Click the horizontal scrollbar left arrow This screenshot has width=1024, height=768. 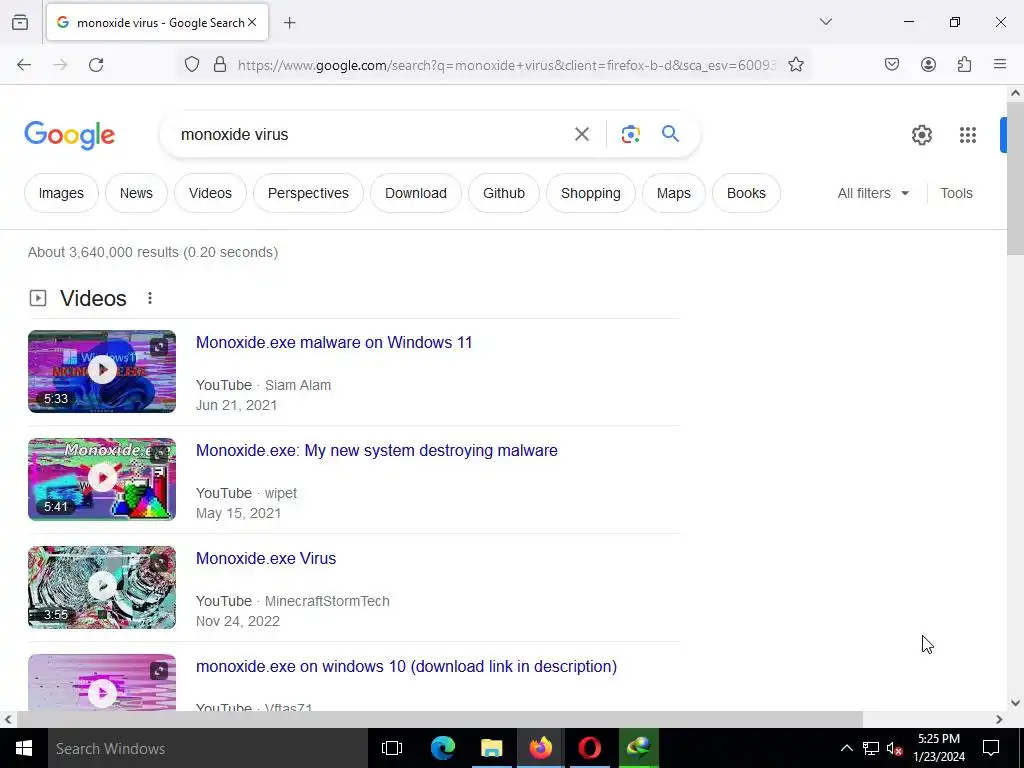pyautogui.click(x=8, y=720)
